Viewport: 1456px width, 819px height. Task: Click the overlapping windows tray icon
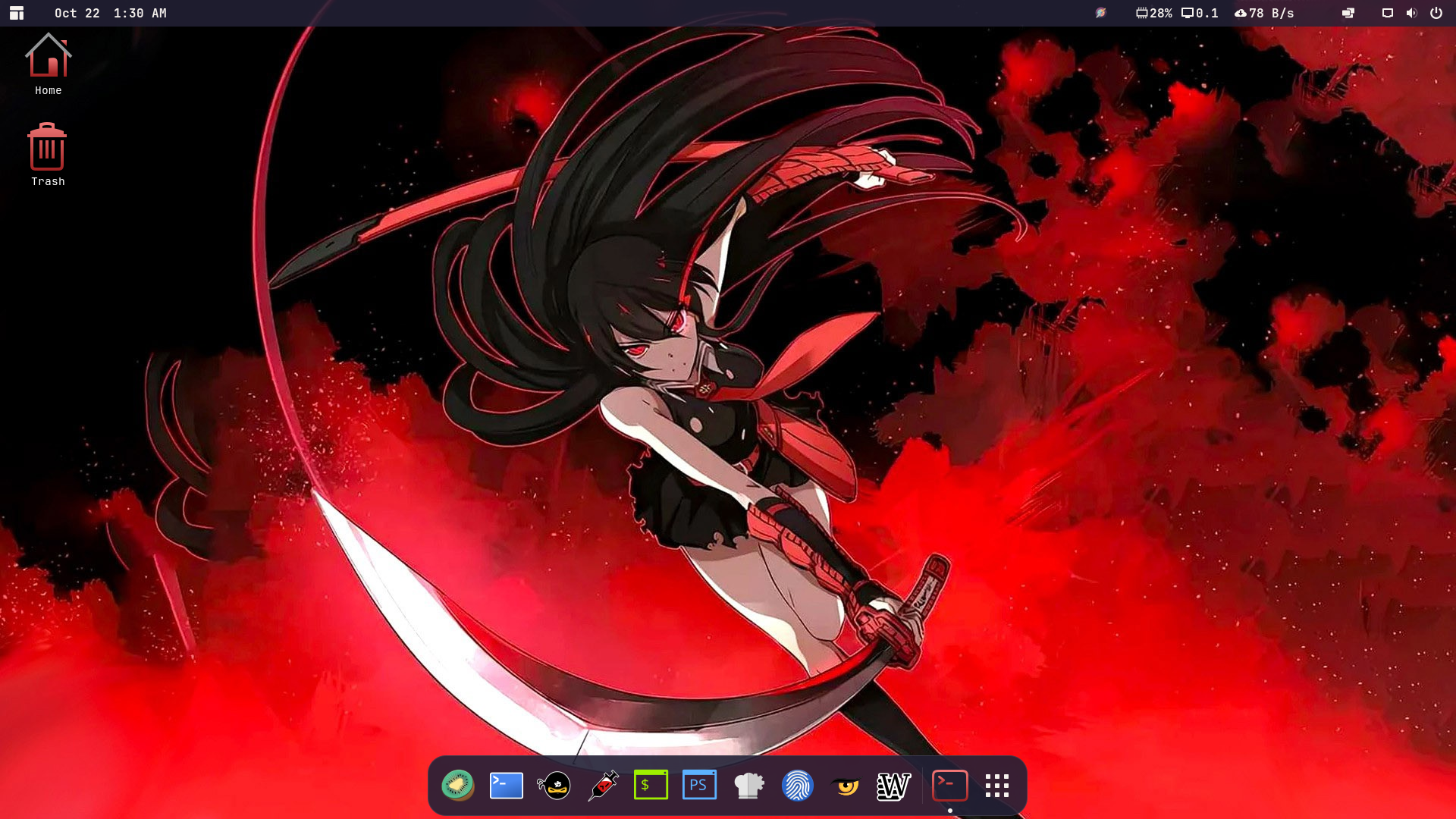pos(1348,13)
